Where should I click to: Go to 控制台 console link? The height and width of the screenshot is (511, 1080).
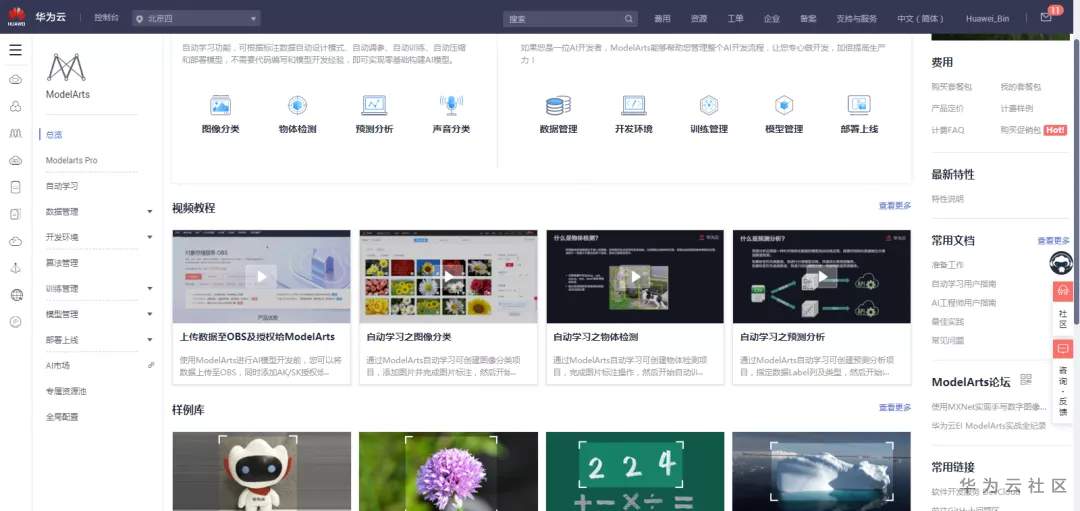click(106, 18)
